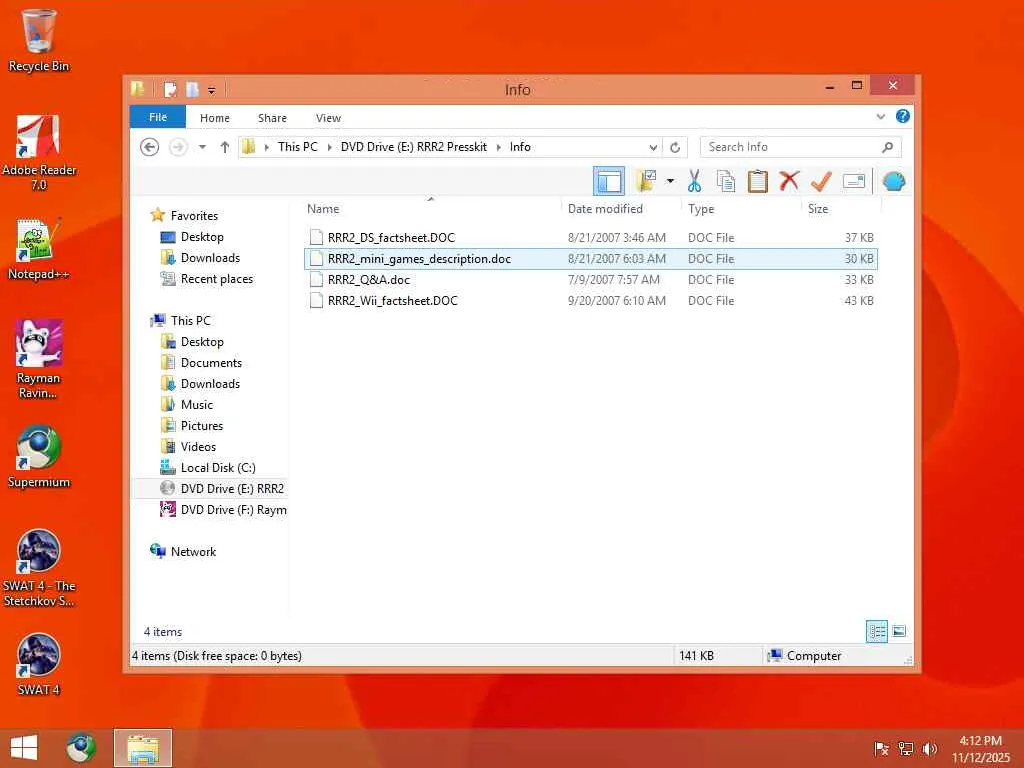The image size is (1024, 768).
Task: Open the address bar history dropdown
Action: 653,147
